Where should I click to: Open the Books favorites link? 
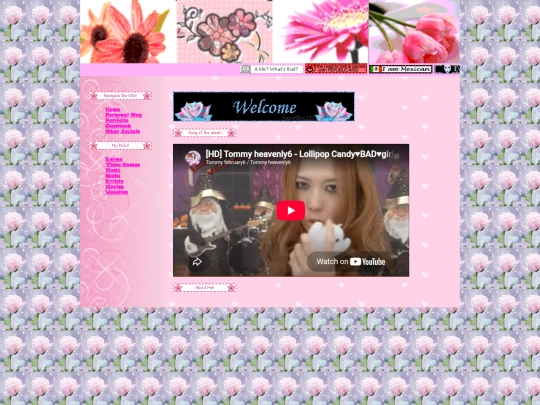coord(113,176)
